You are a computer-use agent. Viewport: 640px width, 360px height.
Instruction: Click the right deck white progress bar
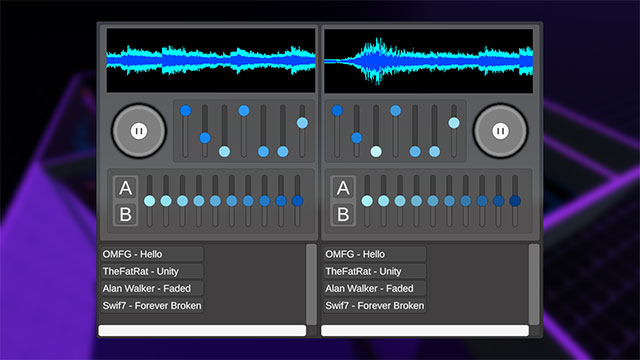tap(425, 331)
